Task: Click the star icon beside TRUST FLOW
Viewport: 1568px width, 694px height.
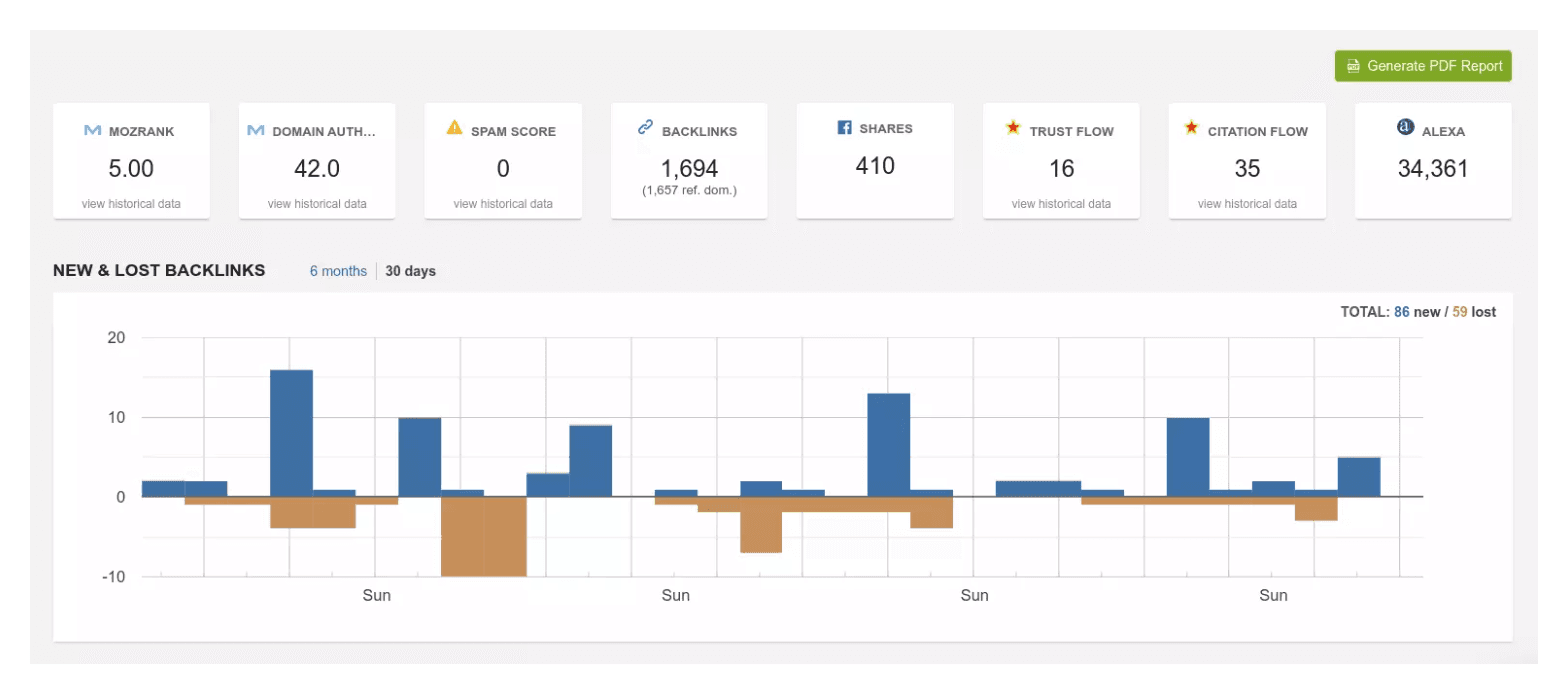Action: tap(1013, 128)
